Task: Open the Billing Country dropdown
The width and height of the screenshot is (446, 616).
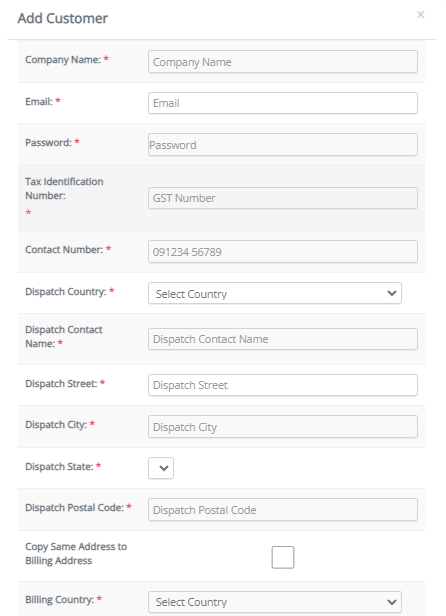Action: click(x=275, y=602)
